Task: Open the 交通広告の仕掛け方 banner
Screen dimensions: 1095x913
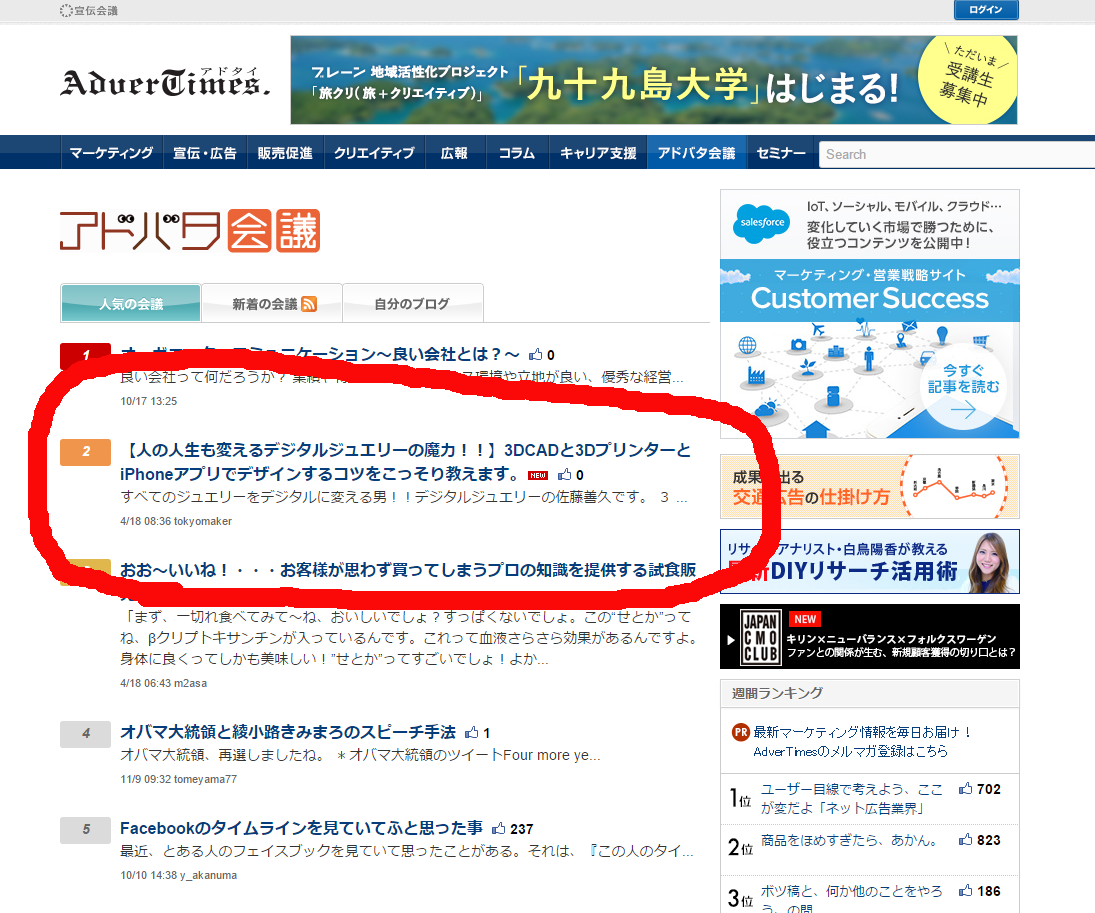Action: [x=869, y=487]
